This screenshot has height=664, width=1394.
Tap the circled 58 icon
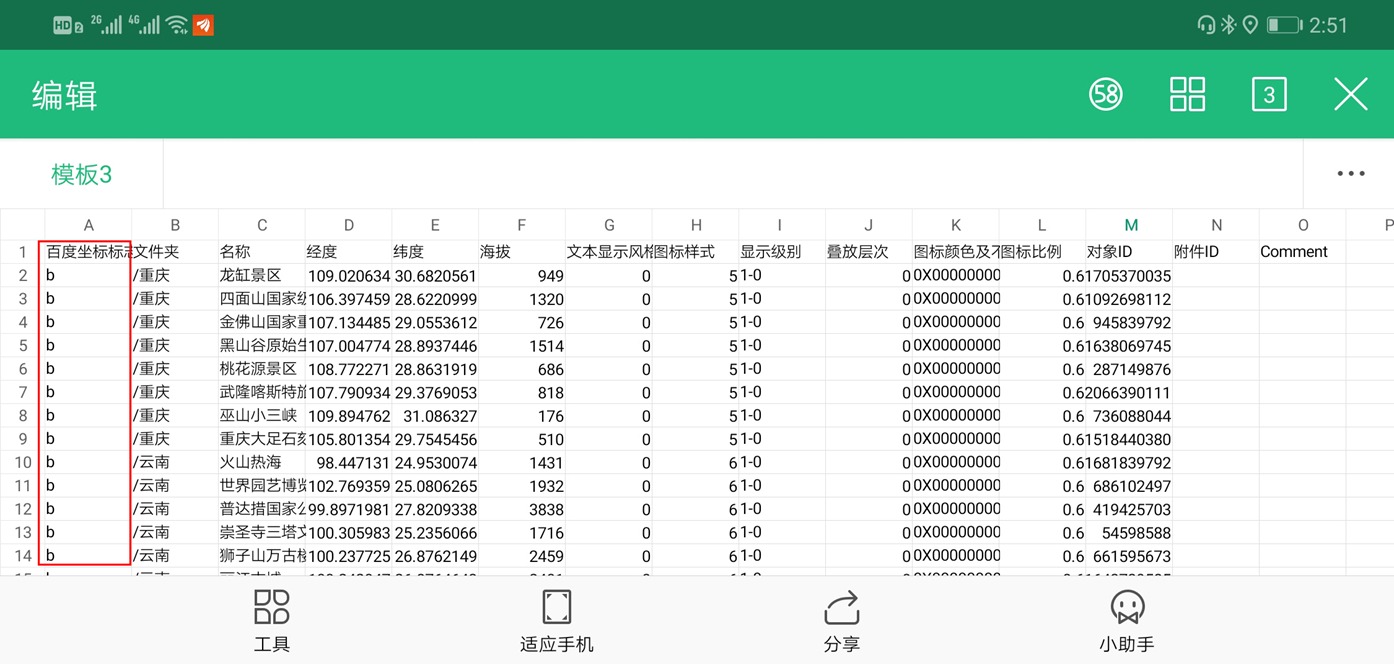coord(1106,95)
